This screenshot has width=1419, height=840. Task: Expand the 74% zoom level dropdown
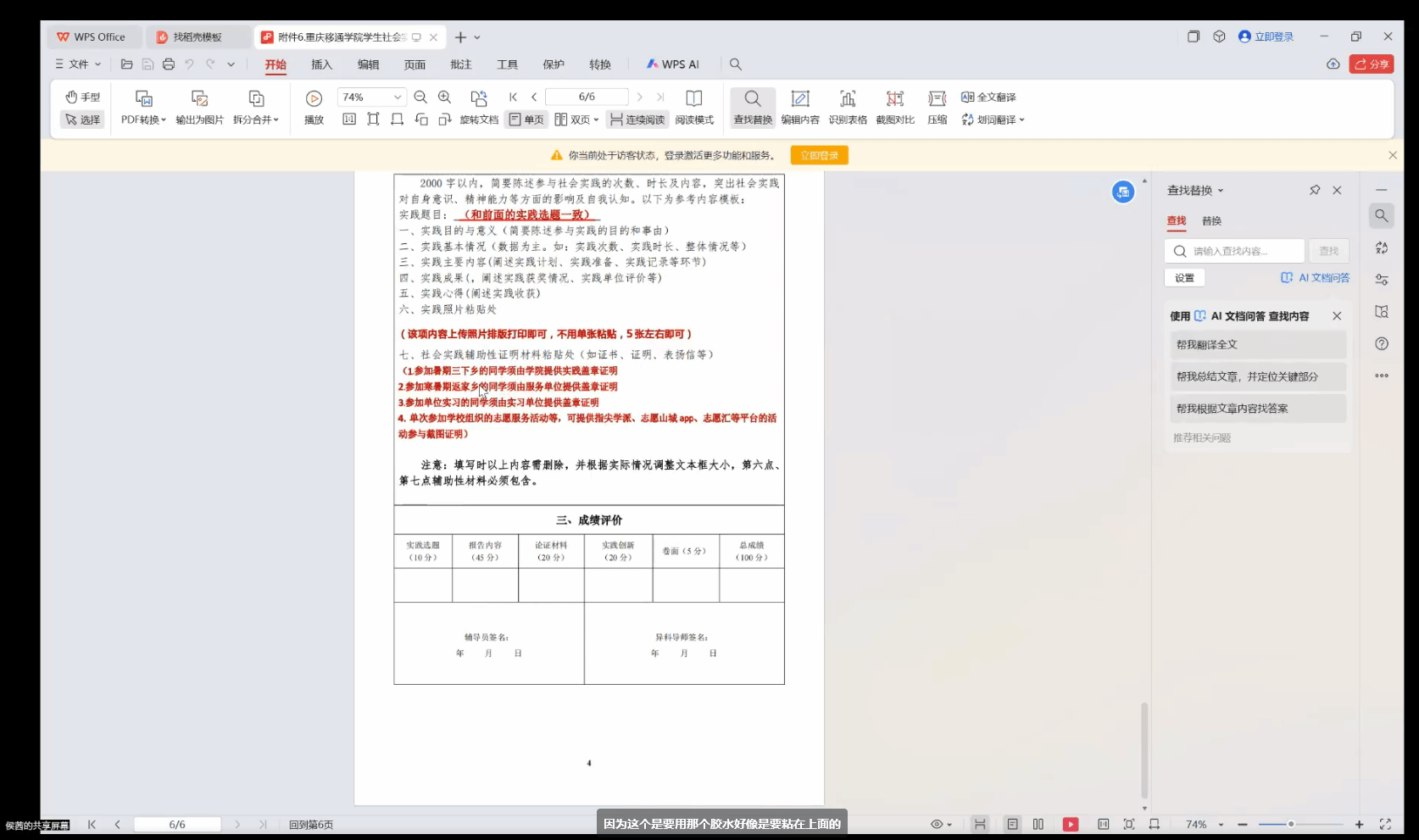tap(397, 97)
